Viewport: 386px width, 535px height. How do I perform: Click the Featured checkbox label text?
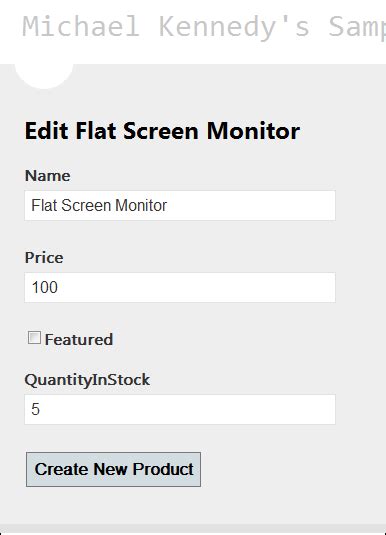79,339
